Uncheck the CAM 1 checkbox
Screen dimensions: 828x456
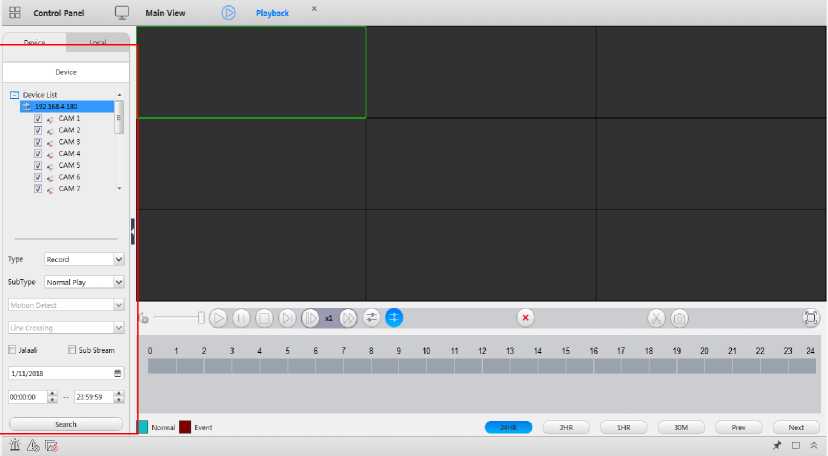(38, 118)
